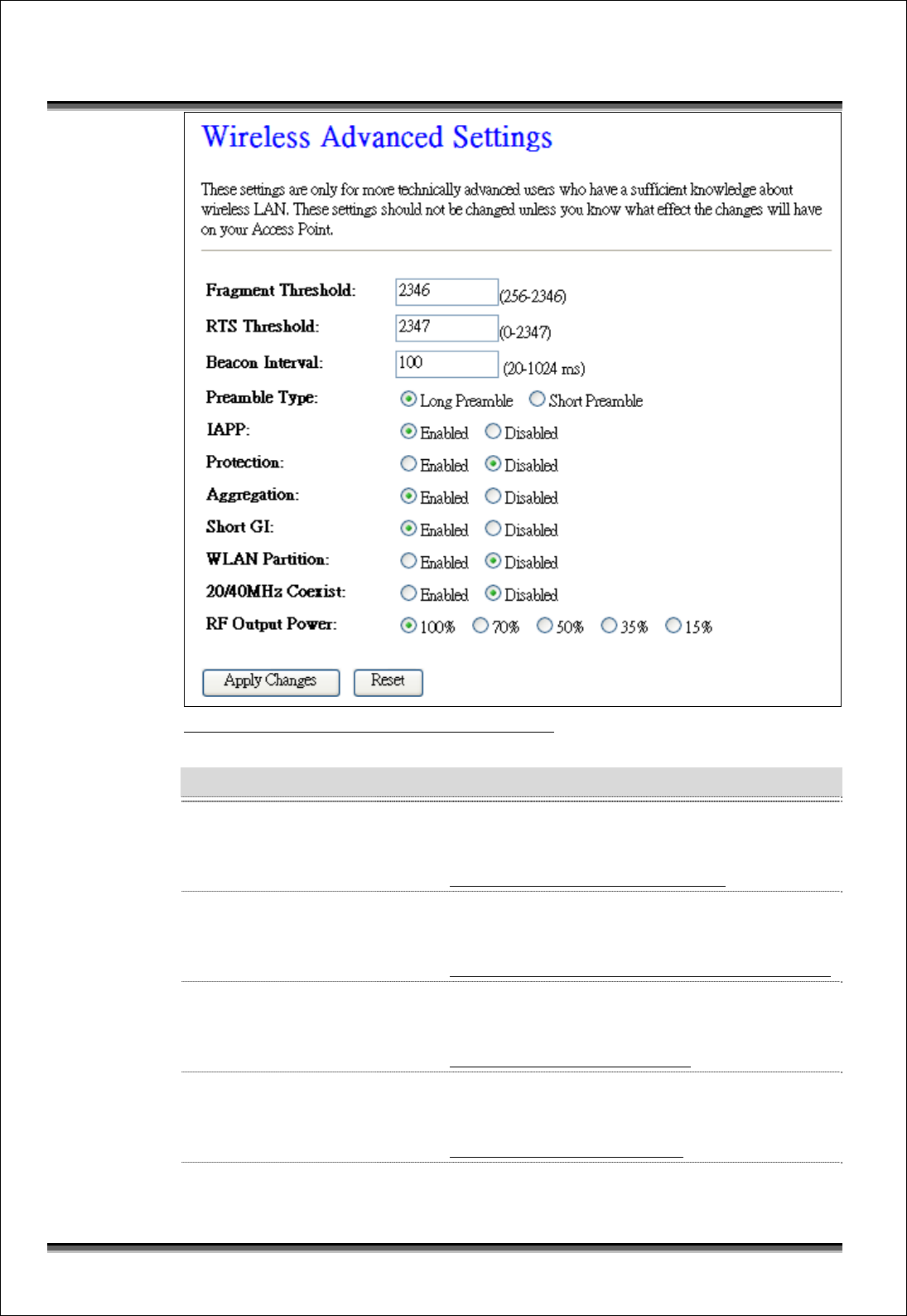Click the (0-2347) range hint
The width and height of the screenshot is (907, 1316).
[525, 332]
